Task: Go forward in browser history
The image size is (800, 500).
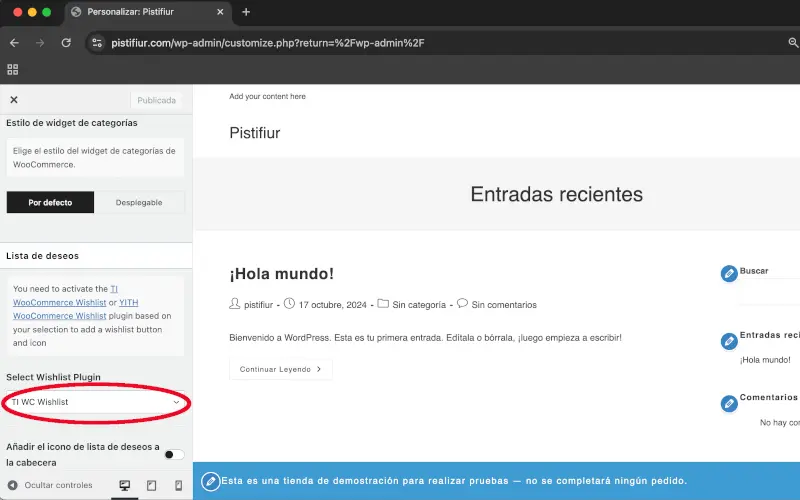Action: pyautogui.click(x=40, y=43)
